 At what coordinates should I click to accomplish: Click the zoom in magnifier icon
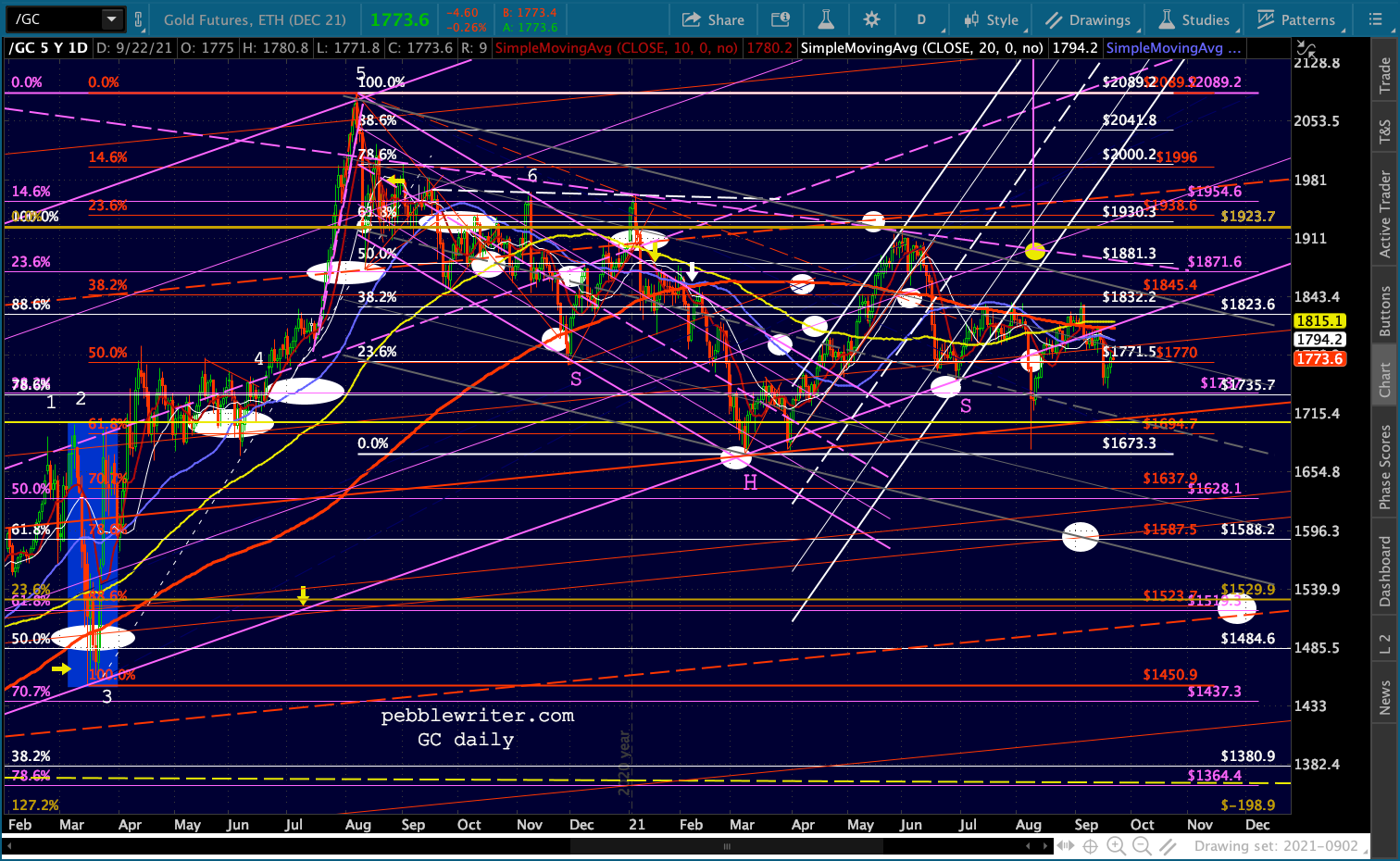click(x=1117, y=846)
